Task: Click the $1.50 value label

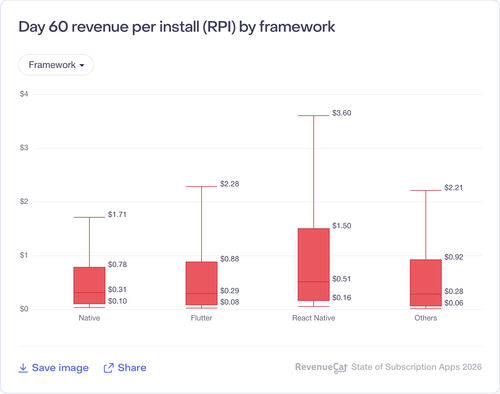Action: [x=342, y=226]
